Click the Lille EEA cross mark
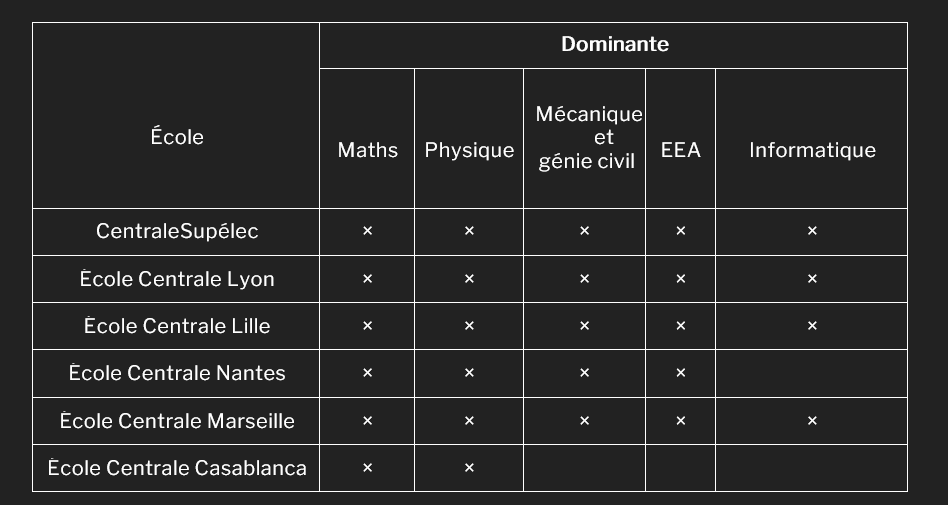This screenshot has height=505, width=948. (680, 326)
